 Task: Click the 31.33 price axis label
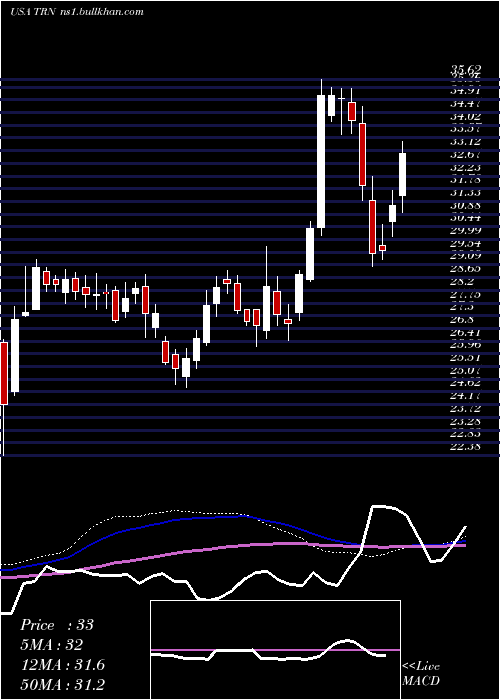tap(466, 193)
